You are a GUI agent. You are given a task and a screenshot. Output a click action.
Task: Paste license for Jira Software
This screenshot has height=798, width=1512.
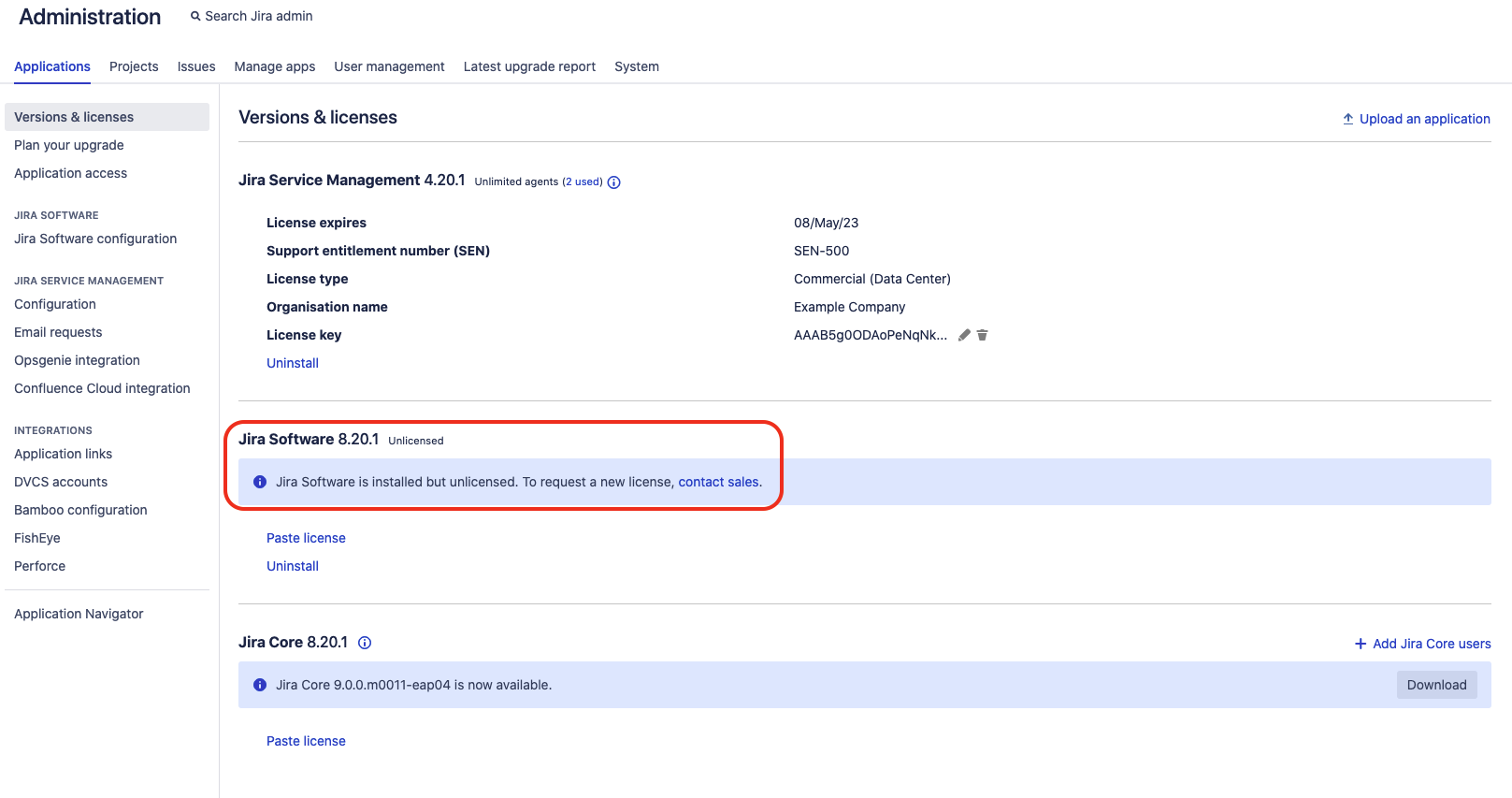(306, 538)
